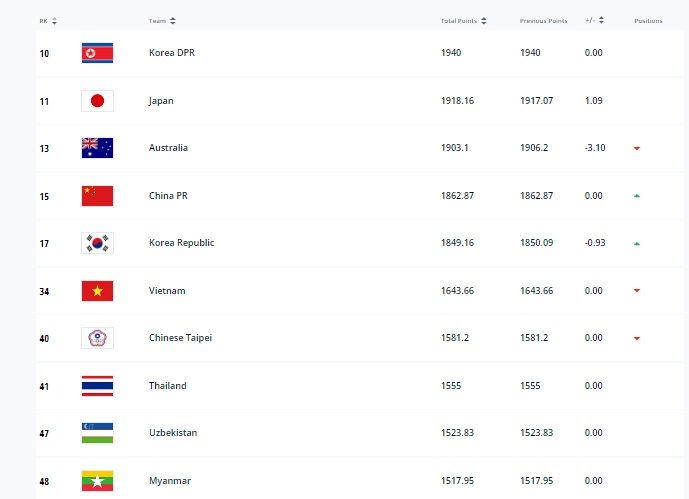Click the Chinese Taipei flag icon
This screenshot has width=689, height=499.
(x=97, y=338)
